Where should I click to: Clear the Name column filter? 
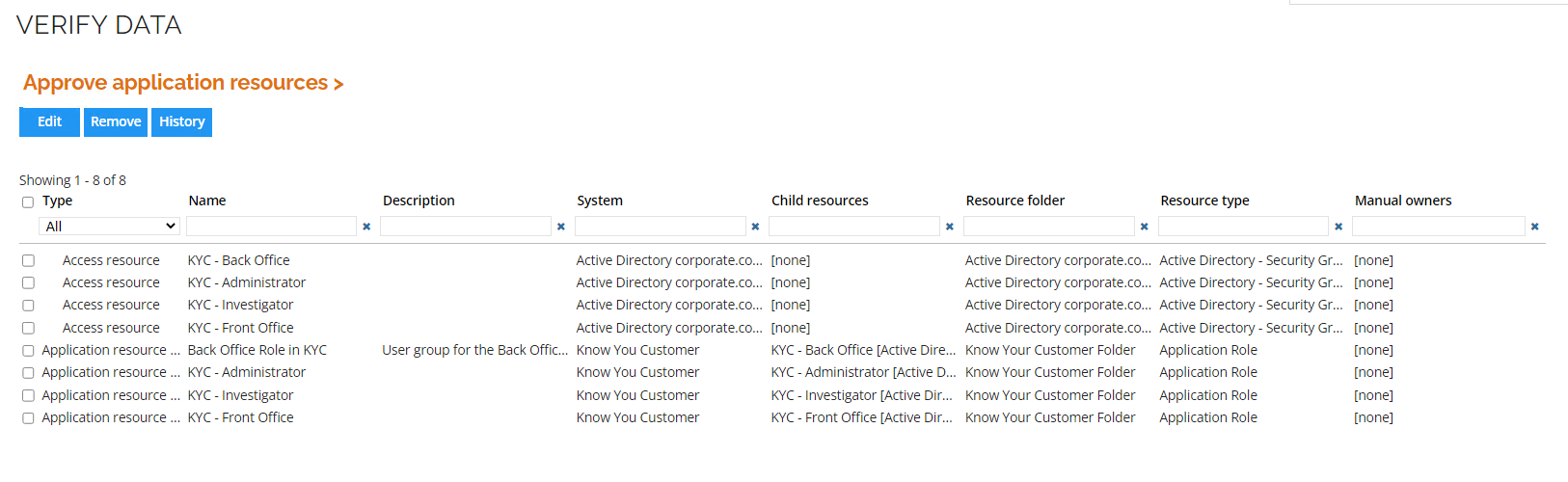366,227
